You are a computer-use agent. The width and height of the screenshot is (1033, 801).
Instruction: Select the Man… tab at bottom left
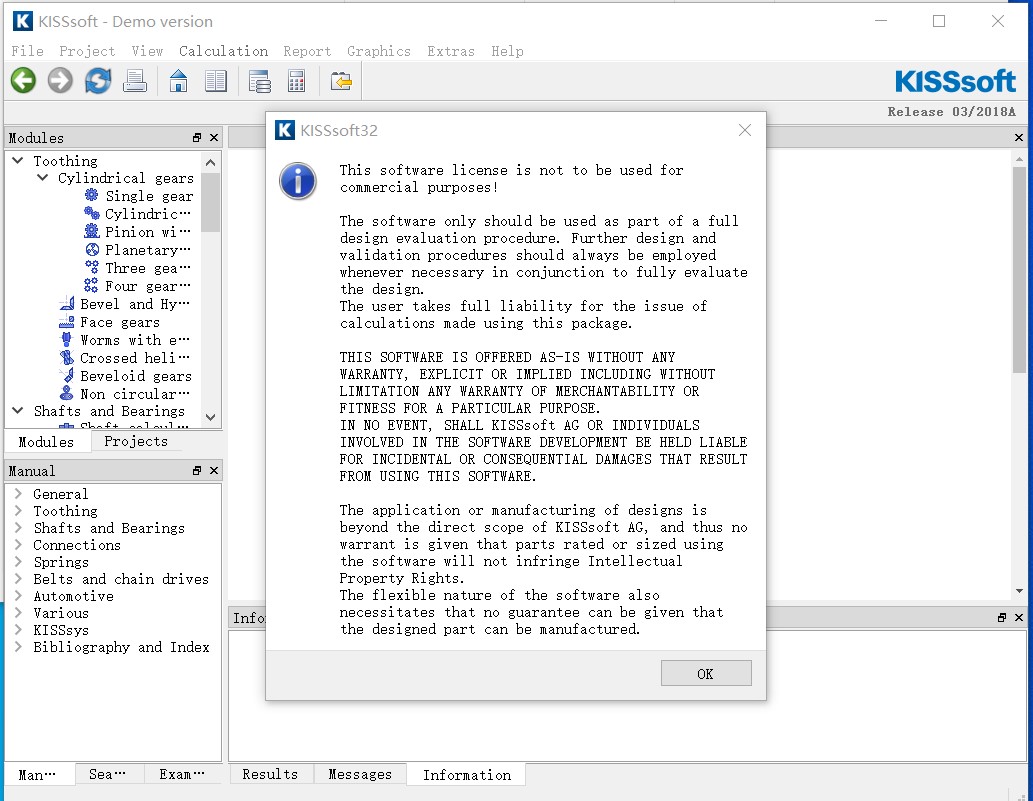pyautogui.click(x=37, y=775)
